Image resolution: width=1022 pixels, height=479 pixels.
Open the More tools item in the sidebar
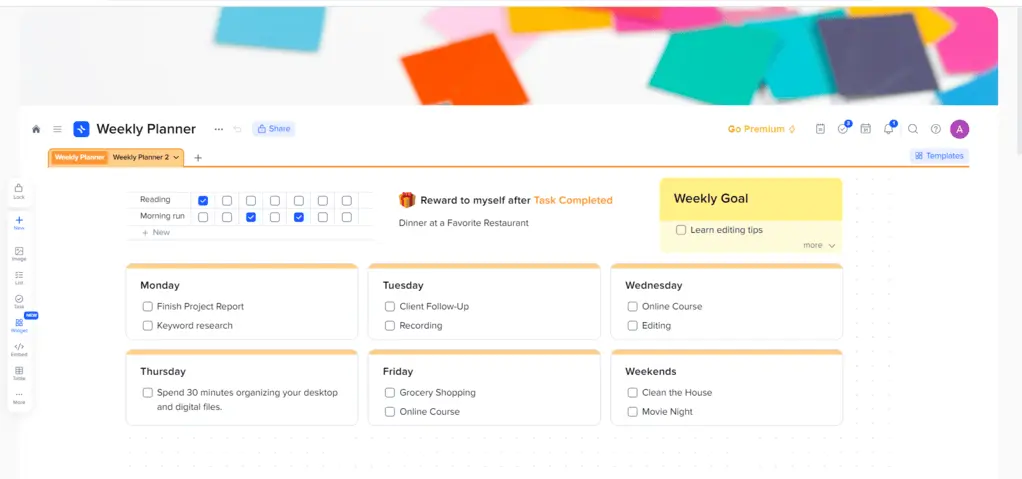coord(19,398)
